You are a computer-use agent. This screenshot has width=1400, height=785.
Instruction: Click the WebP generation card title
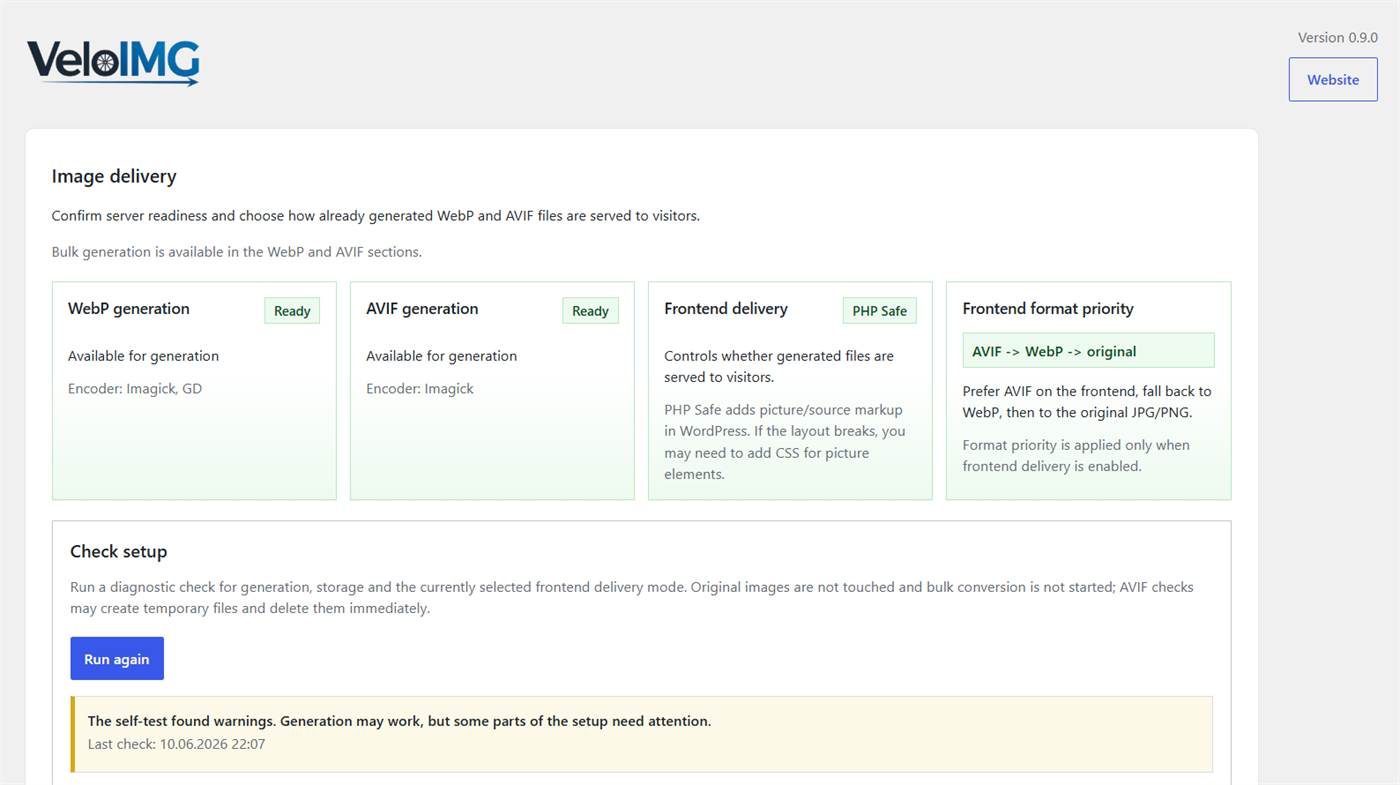pos(129,309)
